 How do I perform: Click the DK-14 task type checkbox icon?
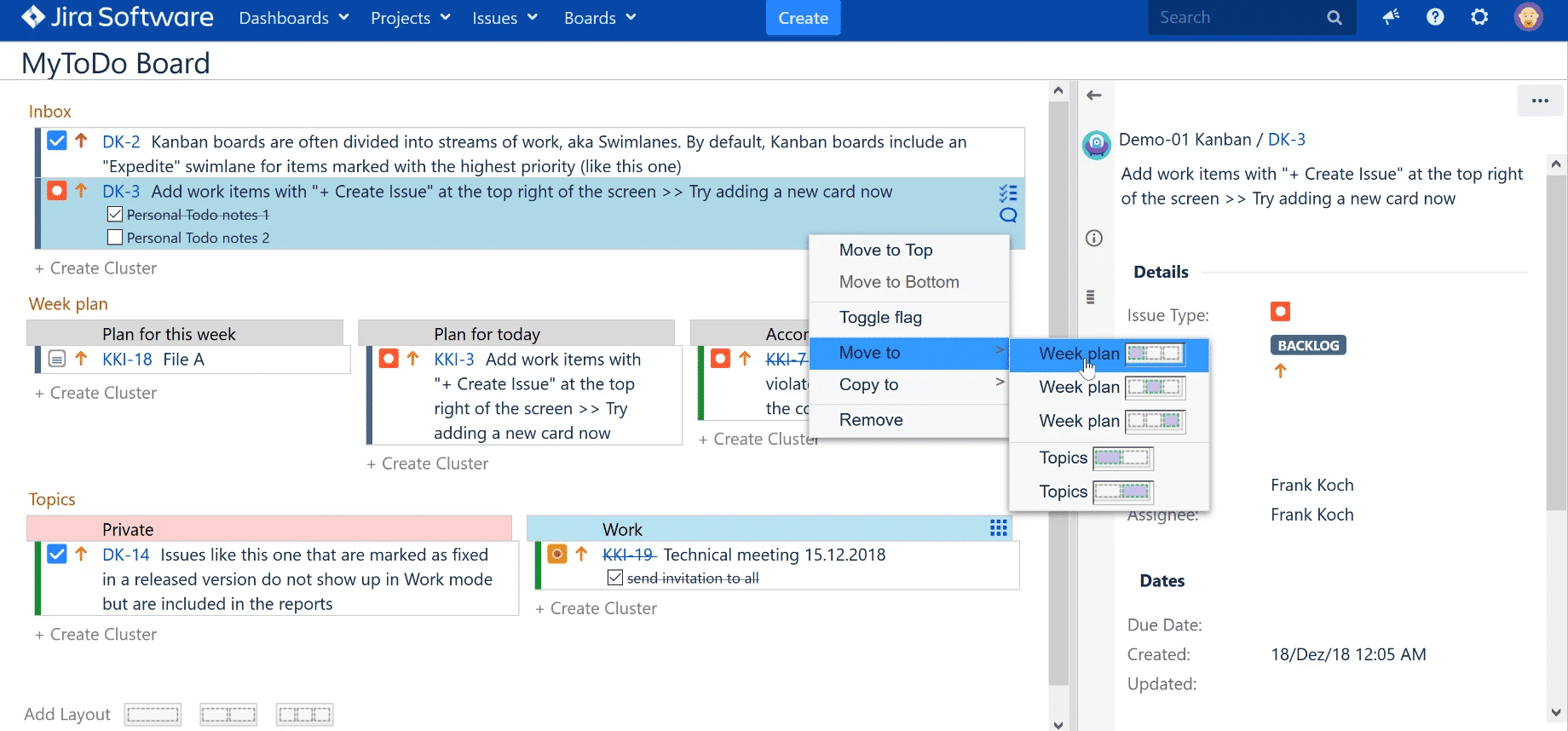(x=57, y=554)
